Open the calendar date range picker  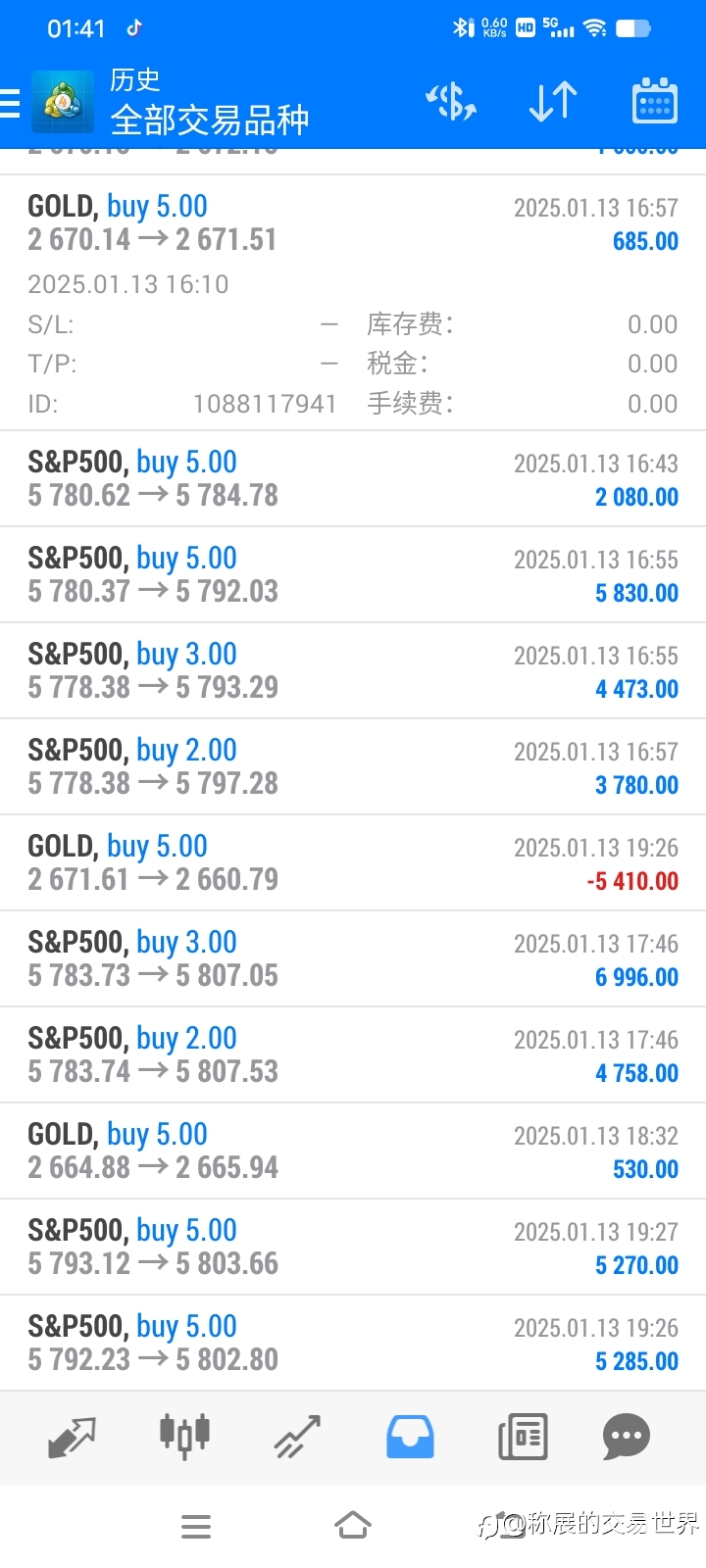click(x=655, y=101)
